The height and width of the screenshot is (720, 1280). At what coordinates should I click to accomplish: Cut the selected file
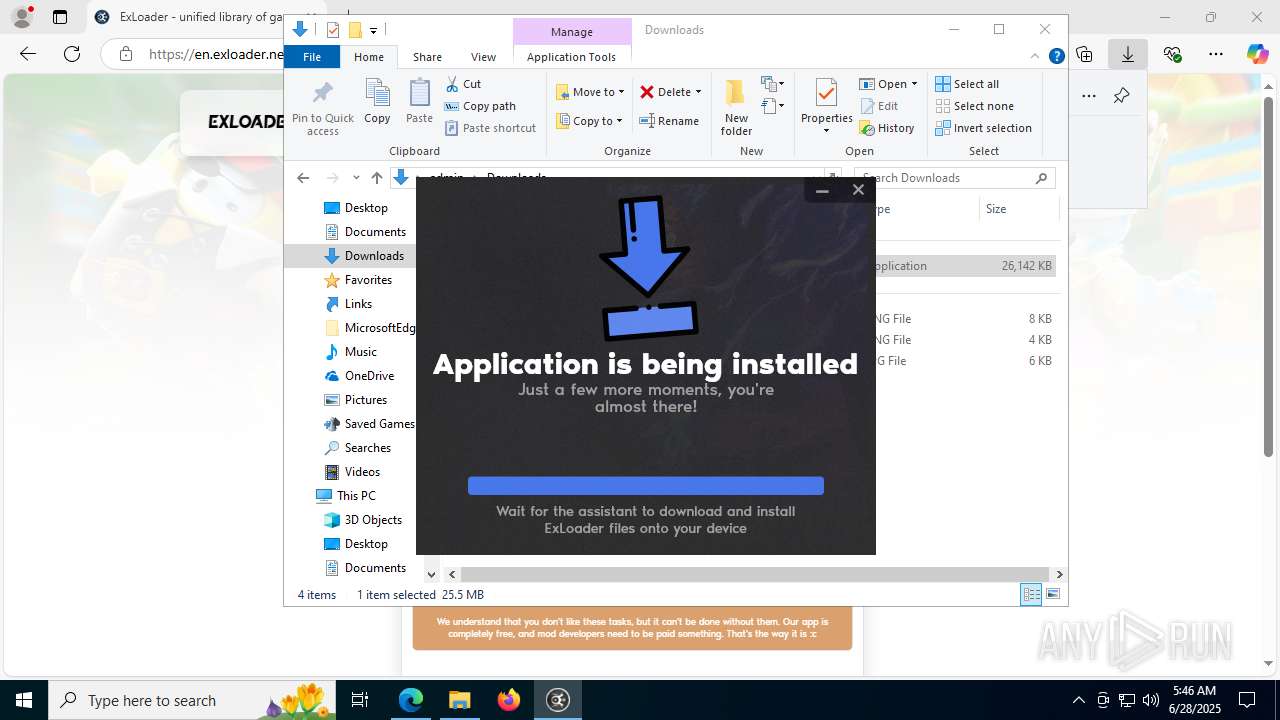coord(463,84)
